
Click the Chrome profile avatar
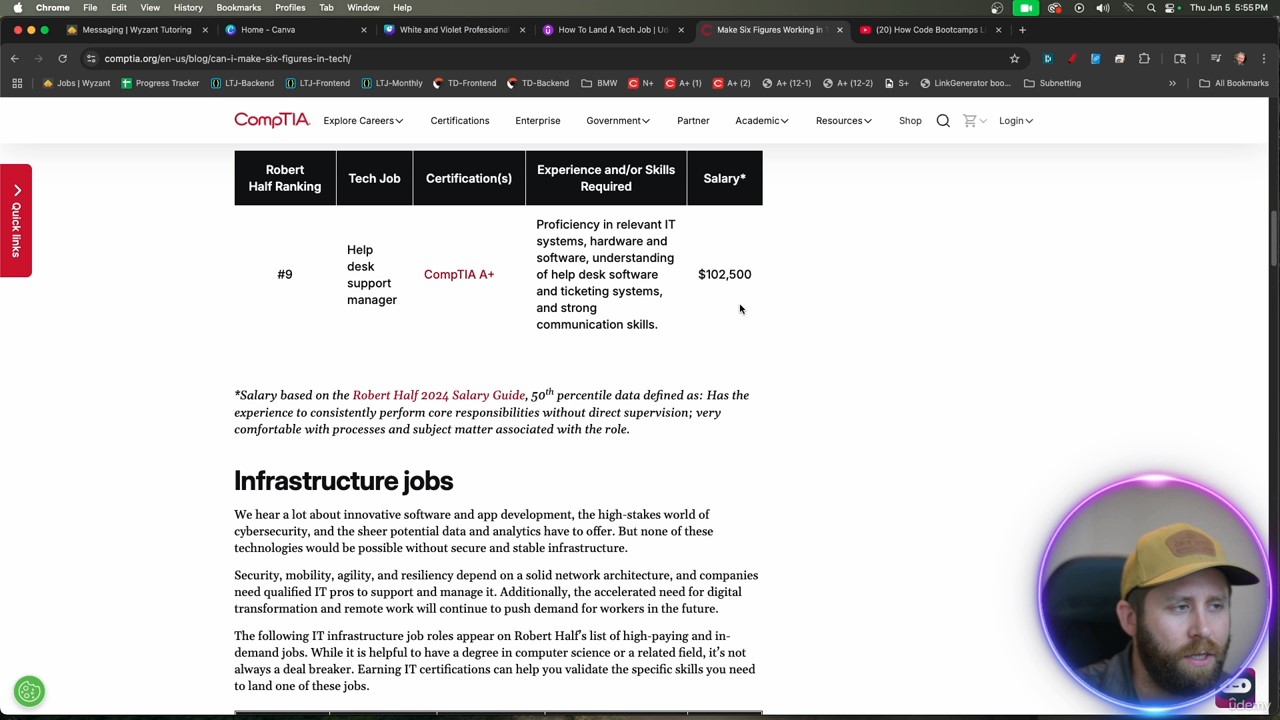1240,59
